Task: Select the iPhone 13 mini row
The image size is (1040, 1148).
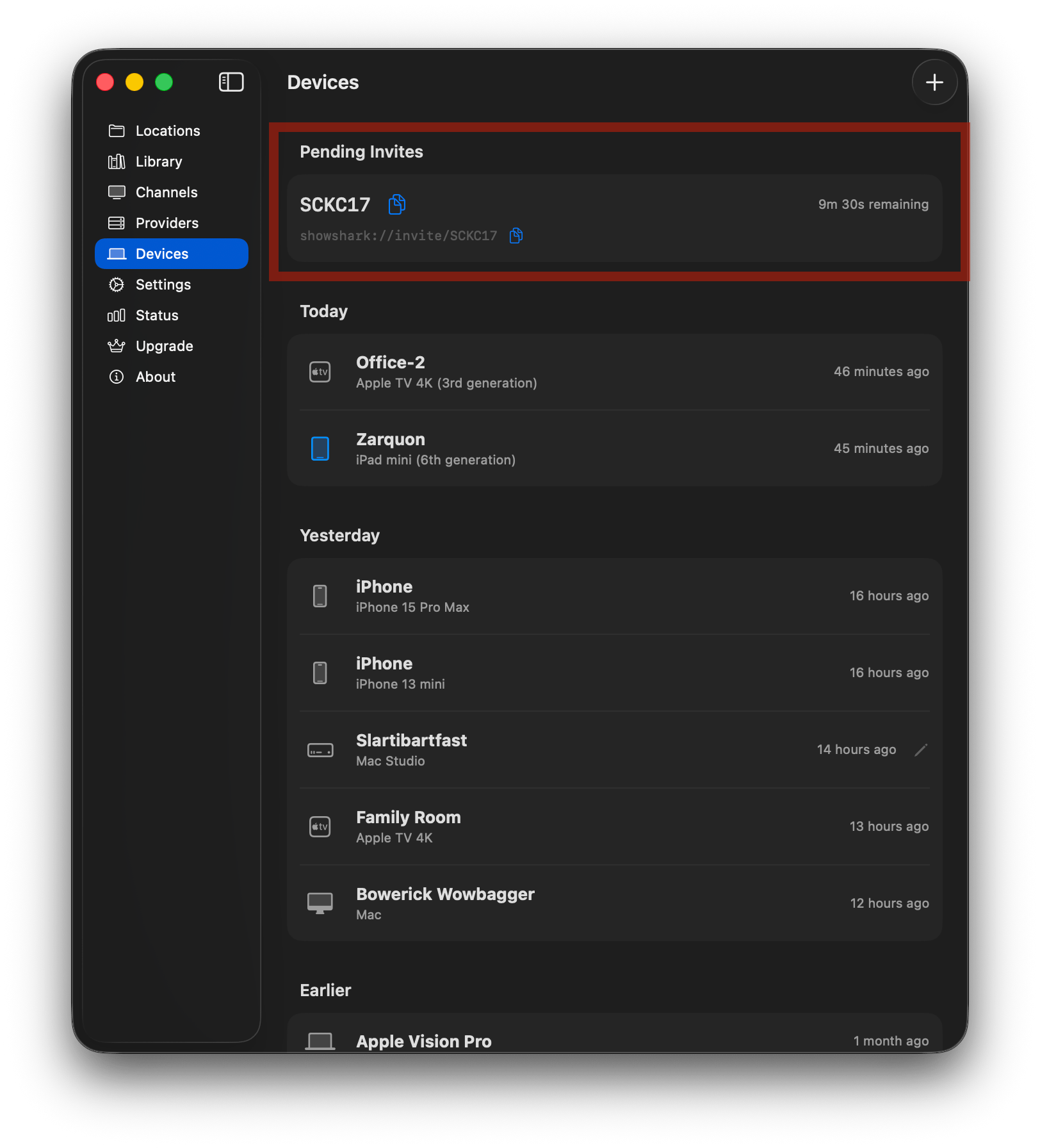Action: pos(613,673)
